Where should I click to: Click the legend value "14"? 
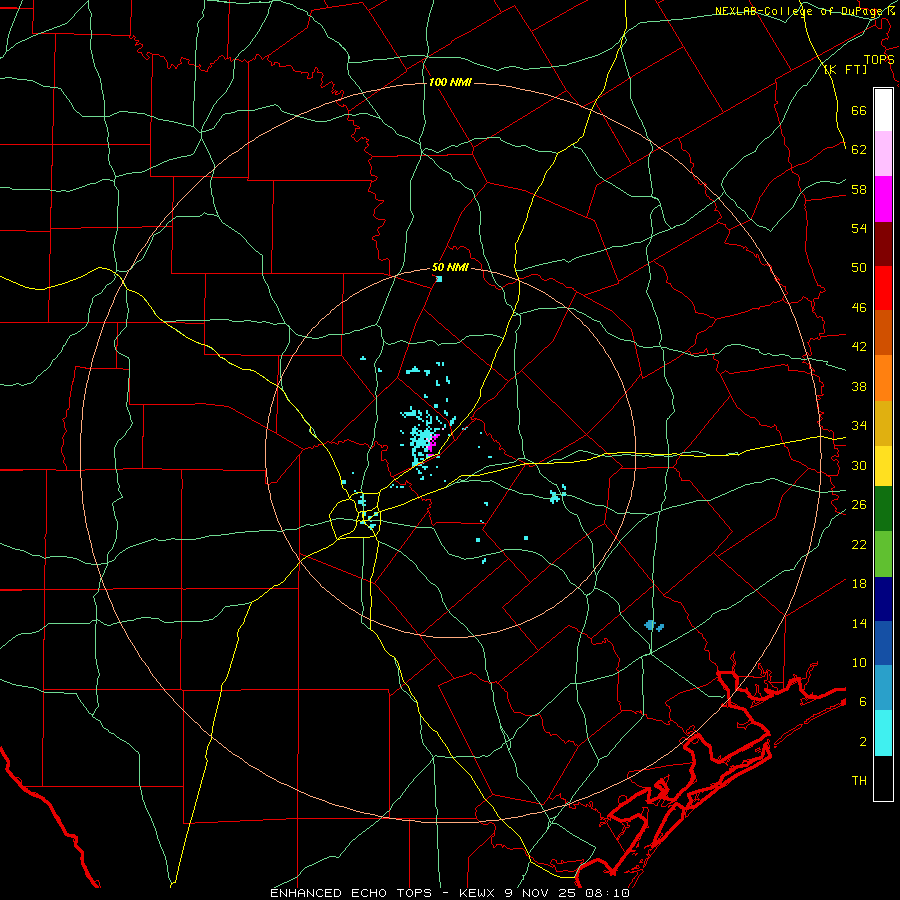(859, 623)
